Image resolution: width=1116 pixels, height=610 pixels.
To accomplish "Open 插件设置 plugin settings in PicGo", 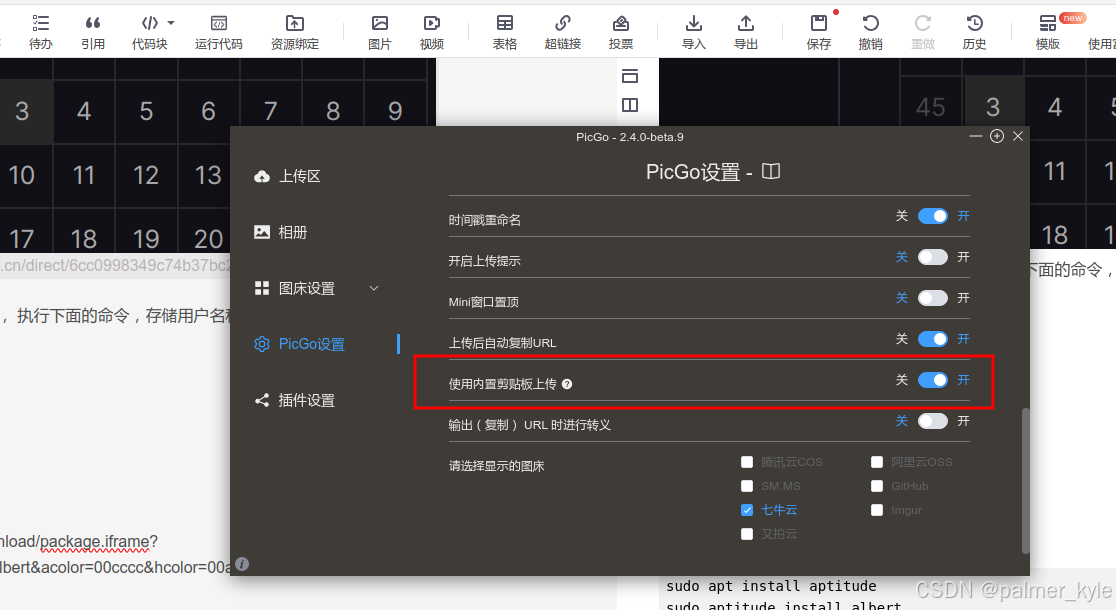I will point(295,401).
